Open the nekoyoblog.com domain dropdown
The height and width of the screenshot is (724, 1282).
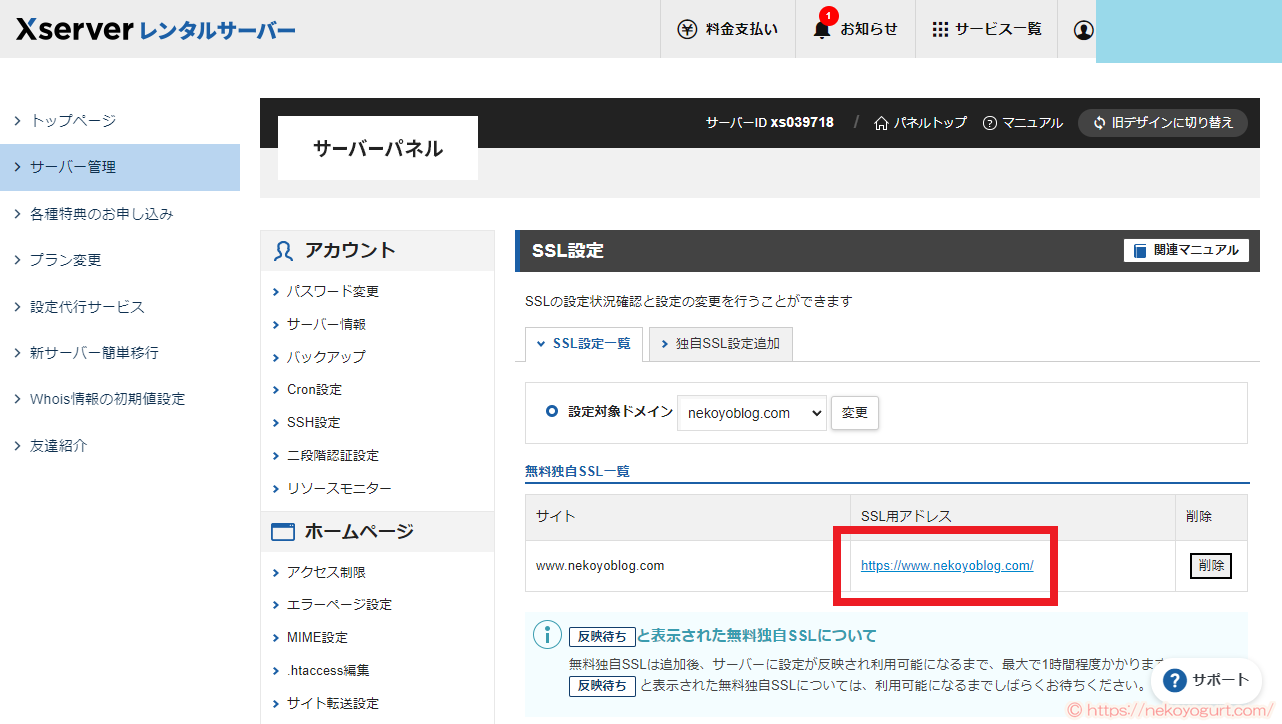pyautogui.click(x=752, y=411)
